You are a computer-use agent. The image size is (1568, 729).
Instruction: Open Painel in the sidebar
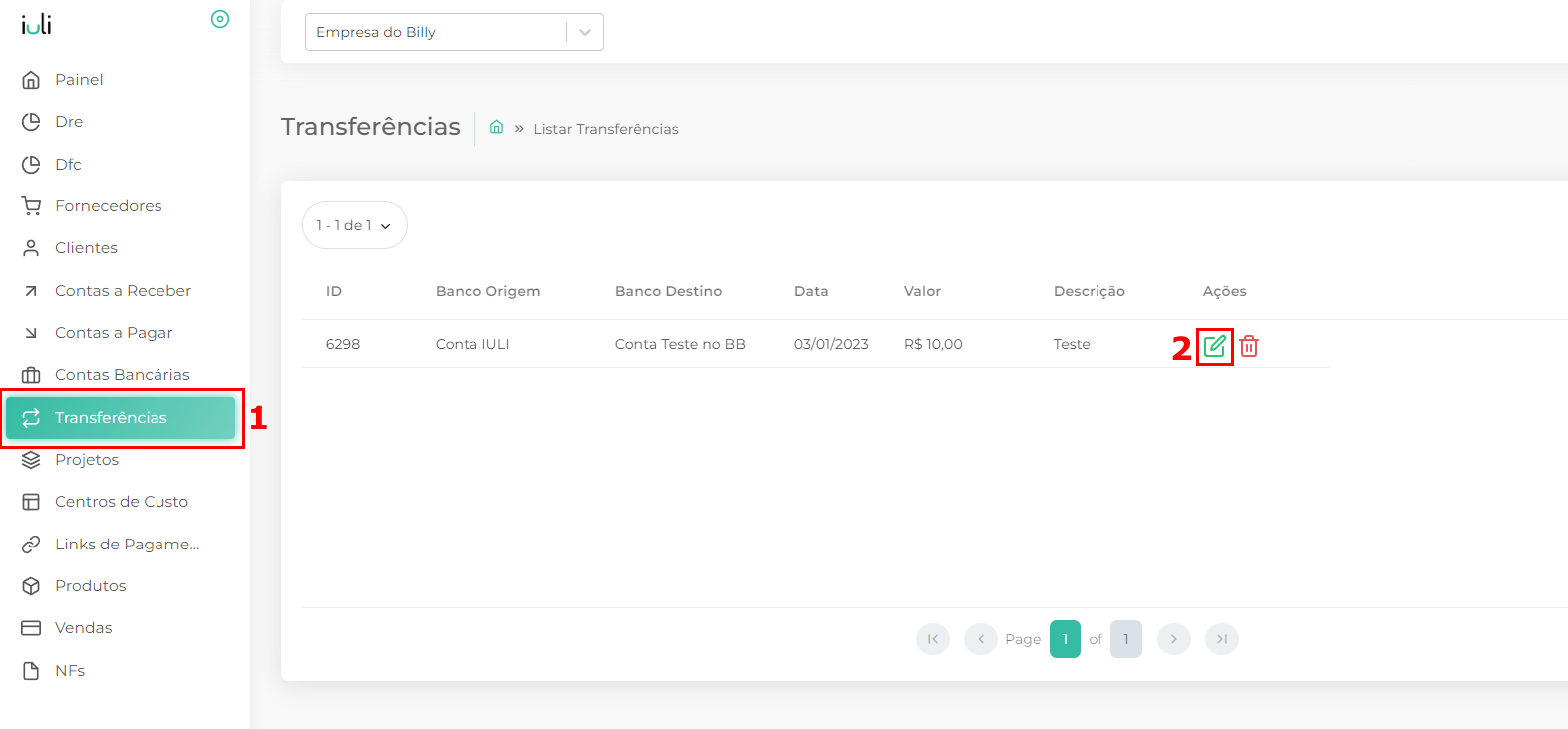pos(79,80)
